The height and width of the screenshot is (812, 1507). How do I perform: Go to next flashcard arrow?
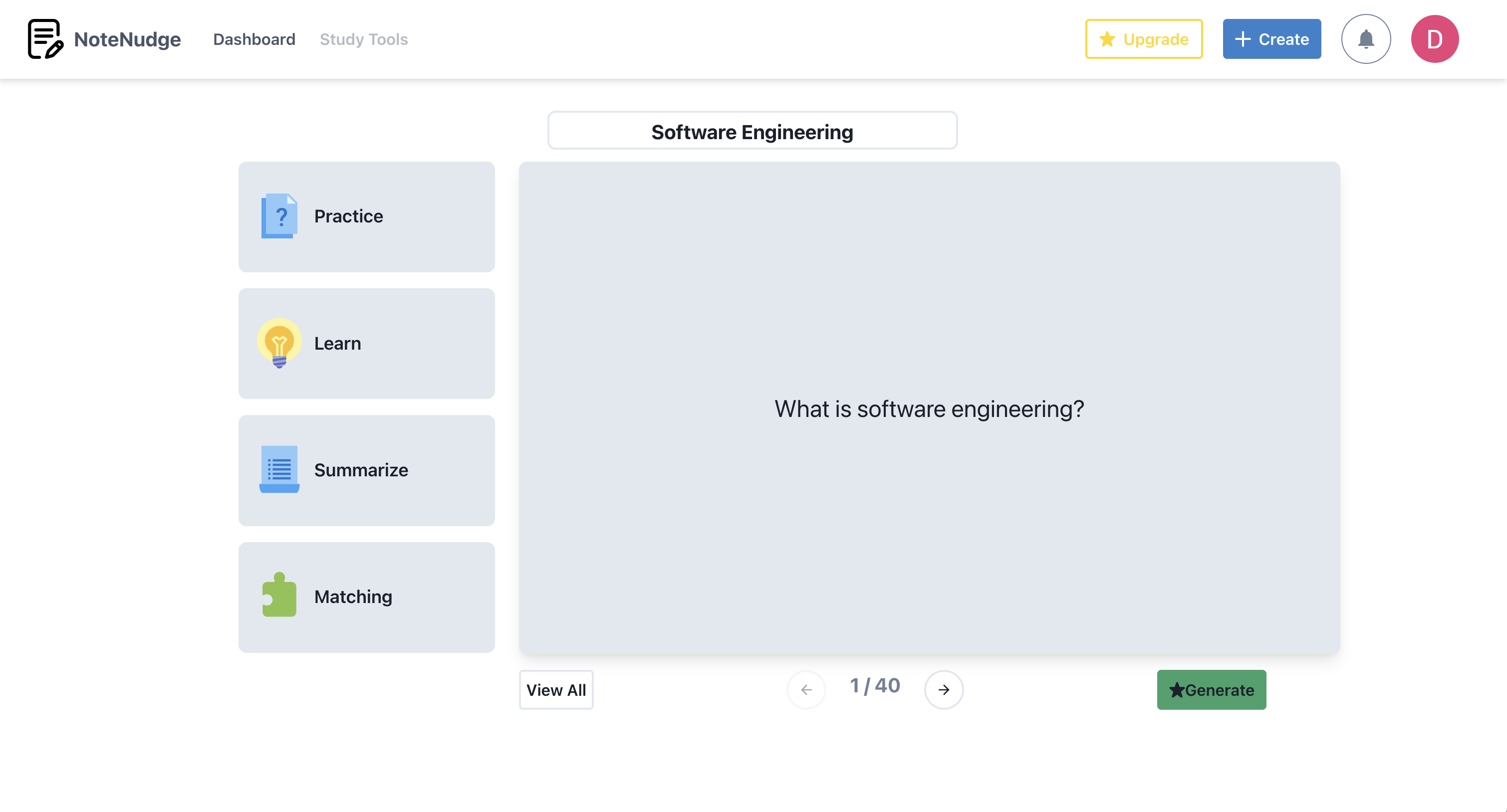(x=944, y=690)
